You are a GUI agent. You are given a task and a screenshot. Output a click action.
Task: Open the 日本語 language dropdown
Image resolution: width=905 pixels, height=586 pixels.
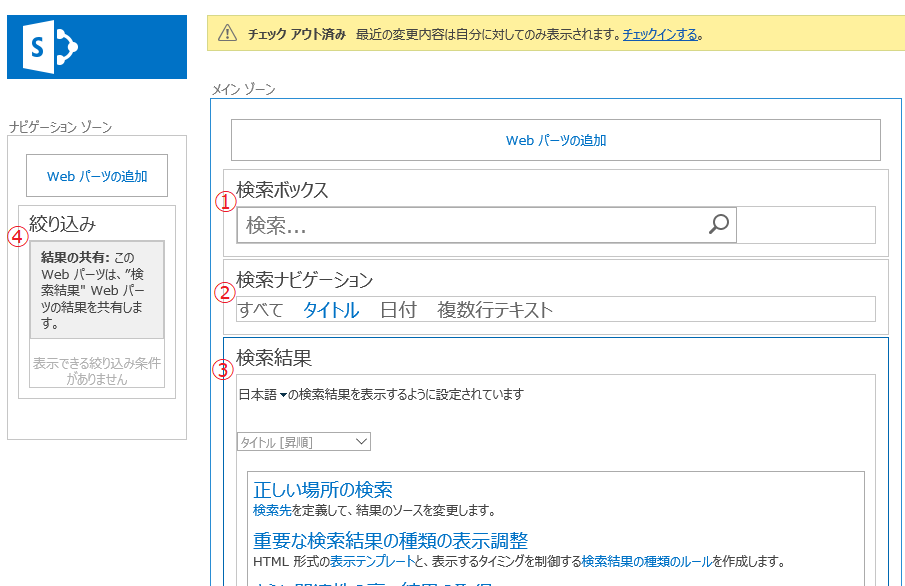[264, 395]
